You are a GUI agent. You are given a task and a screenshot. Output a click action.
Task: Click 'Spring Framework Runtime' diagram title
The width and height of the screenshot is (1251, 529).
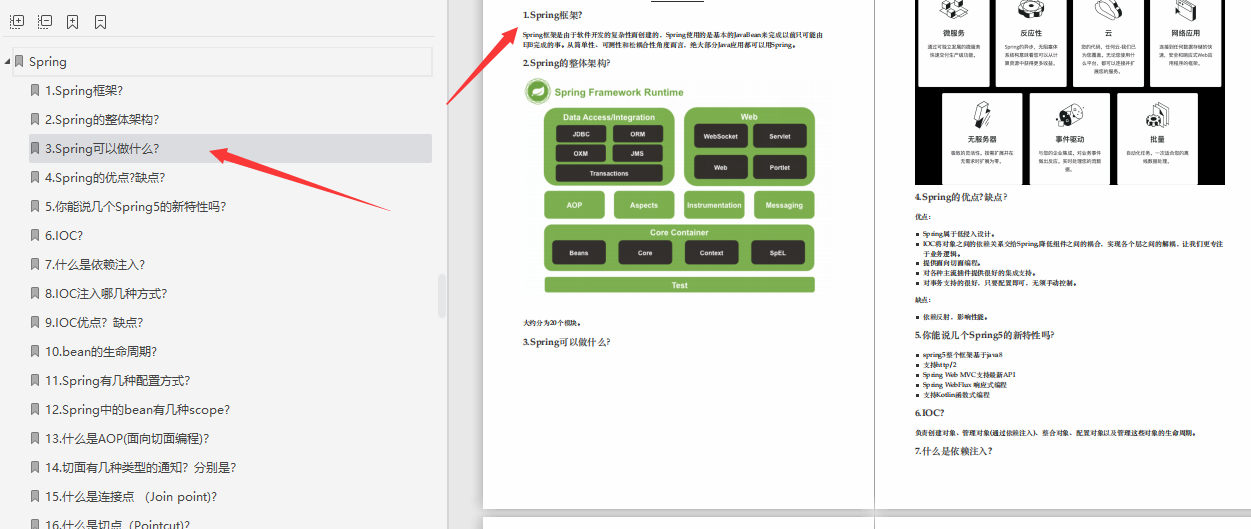[619, 92]
